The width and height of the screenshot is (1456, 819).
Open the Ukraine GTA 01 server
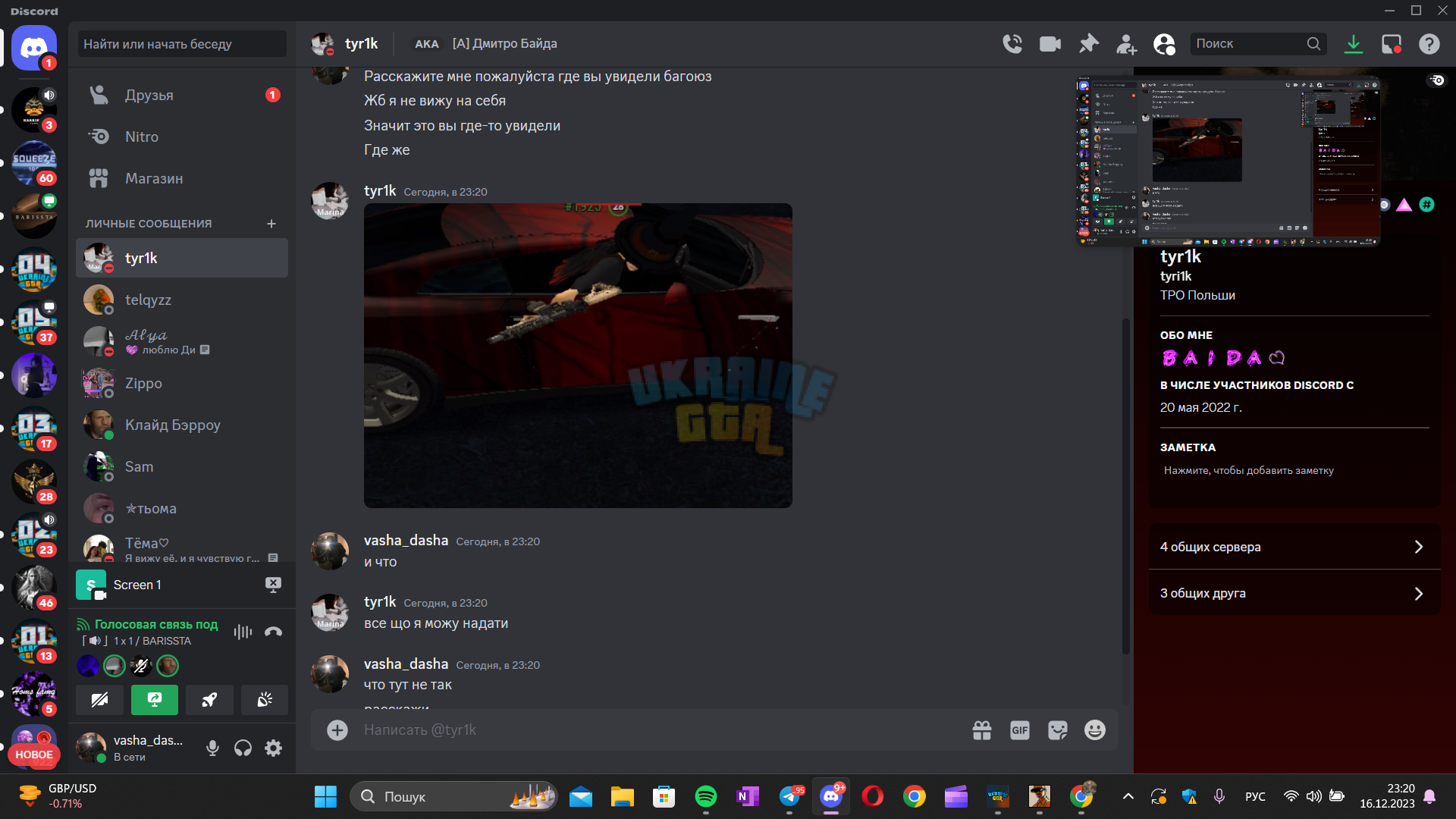pos(34,641)
